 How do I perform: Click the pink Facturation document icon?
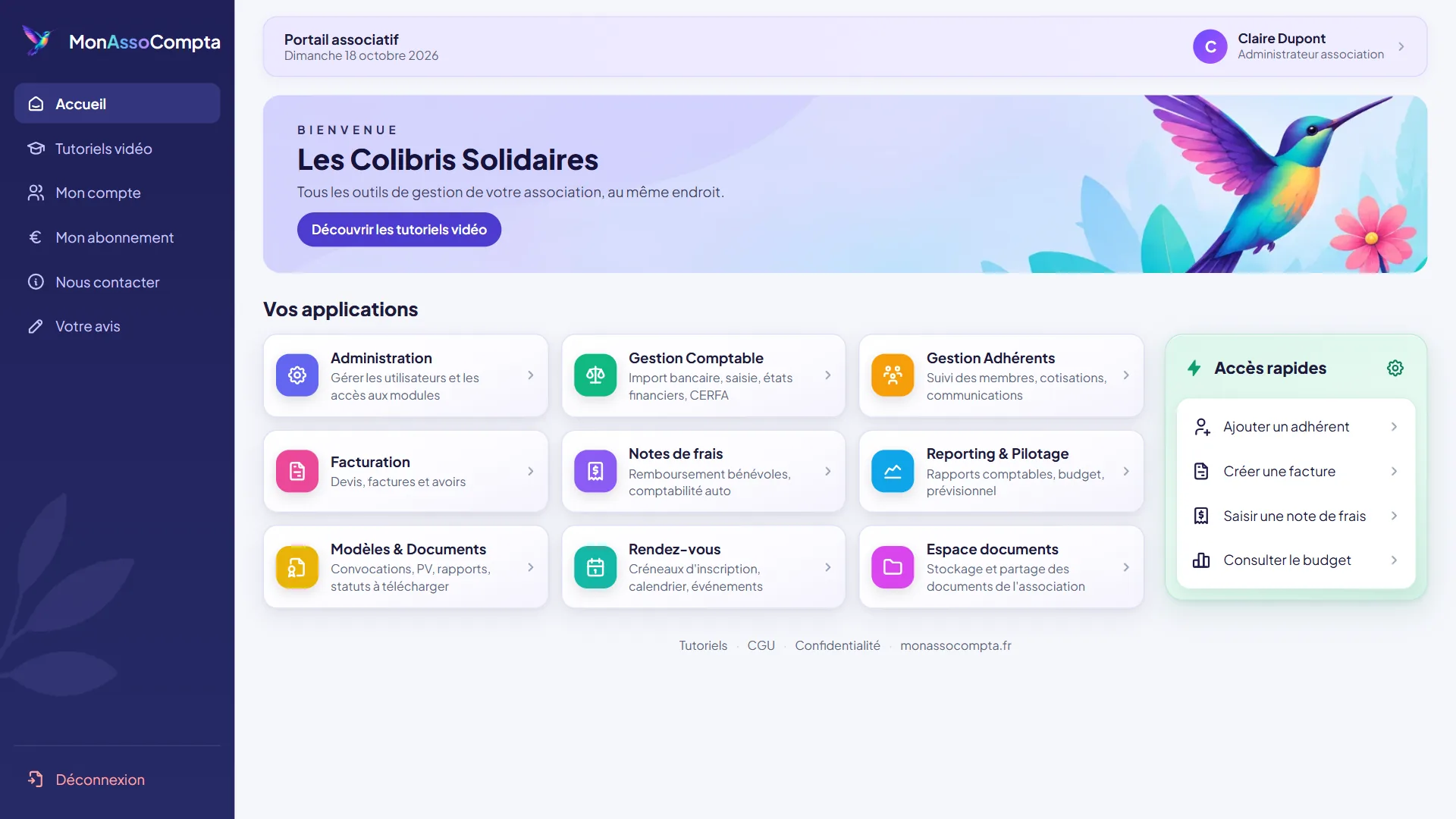click(x=297, y=471)
